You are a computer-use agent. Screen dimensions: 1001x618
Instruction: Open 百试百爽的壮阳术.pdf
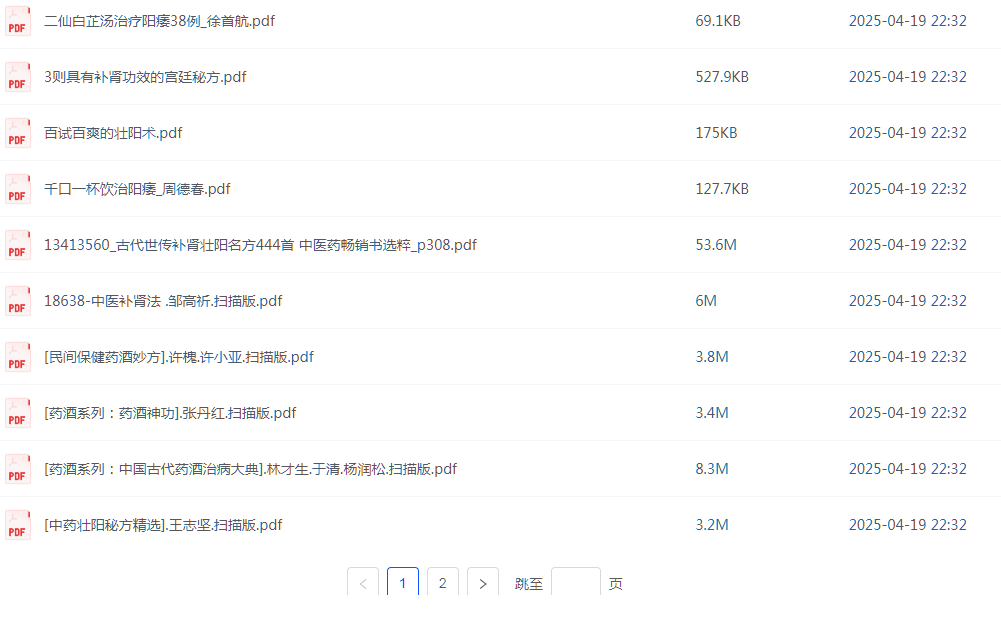[113, 133]
